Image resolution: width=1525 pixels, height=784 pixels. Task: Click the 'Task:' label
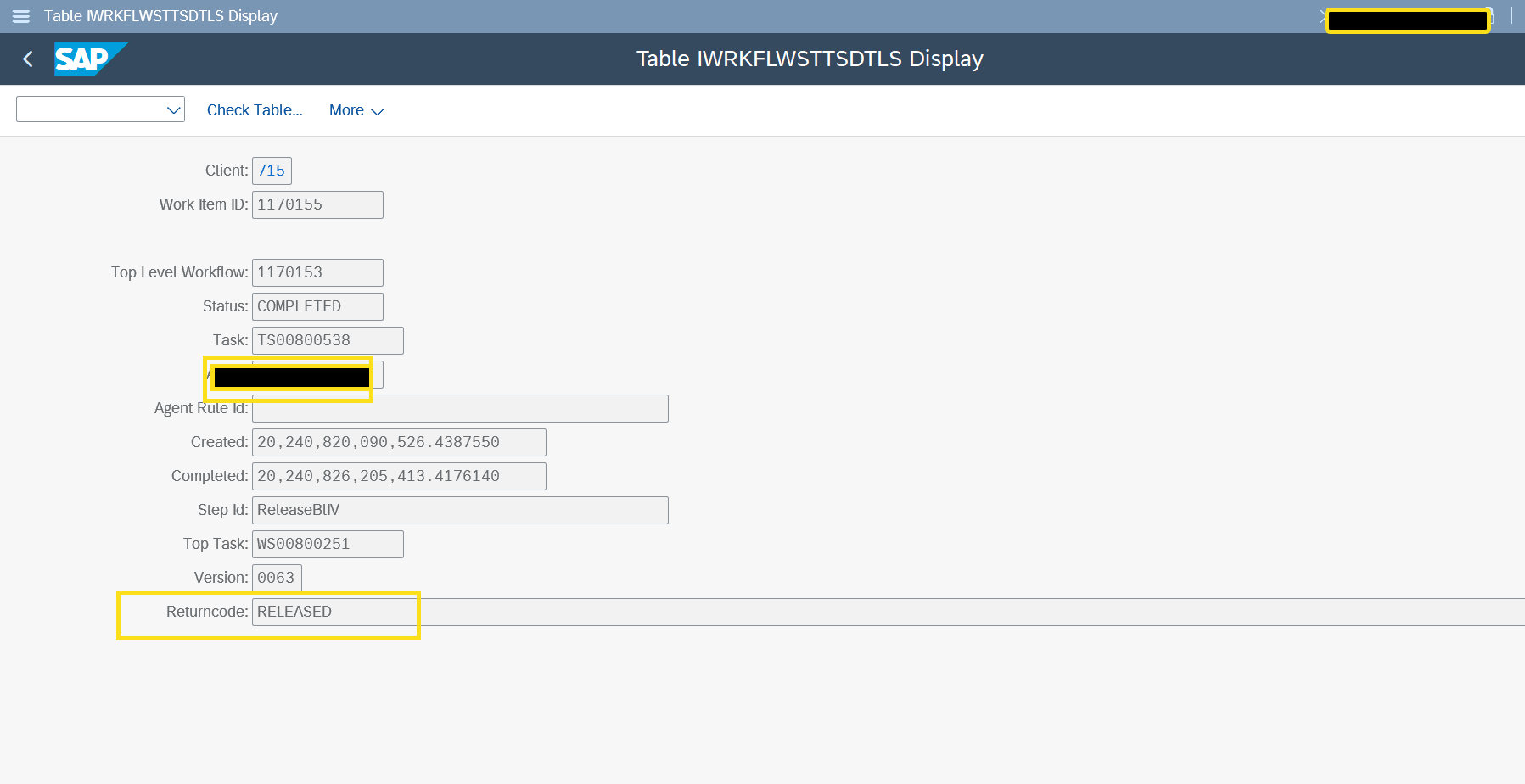[x=231, y=340]
